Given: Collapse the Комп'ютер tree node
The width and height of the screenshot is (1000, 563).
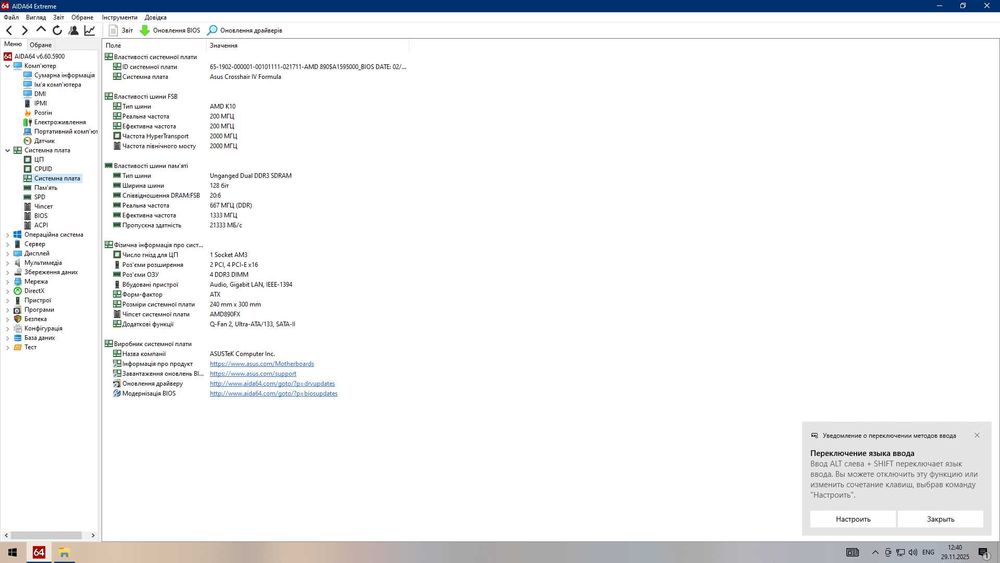Looking at the screenshot, I should click(8, 66).
